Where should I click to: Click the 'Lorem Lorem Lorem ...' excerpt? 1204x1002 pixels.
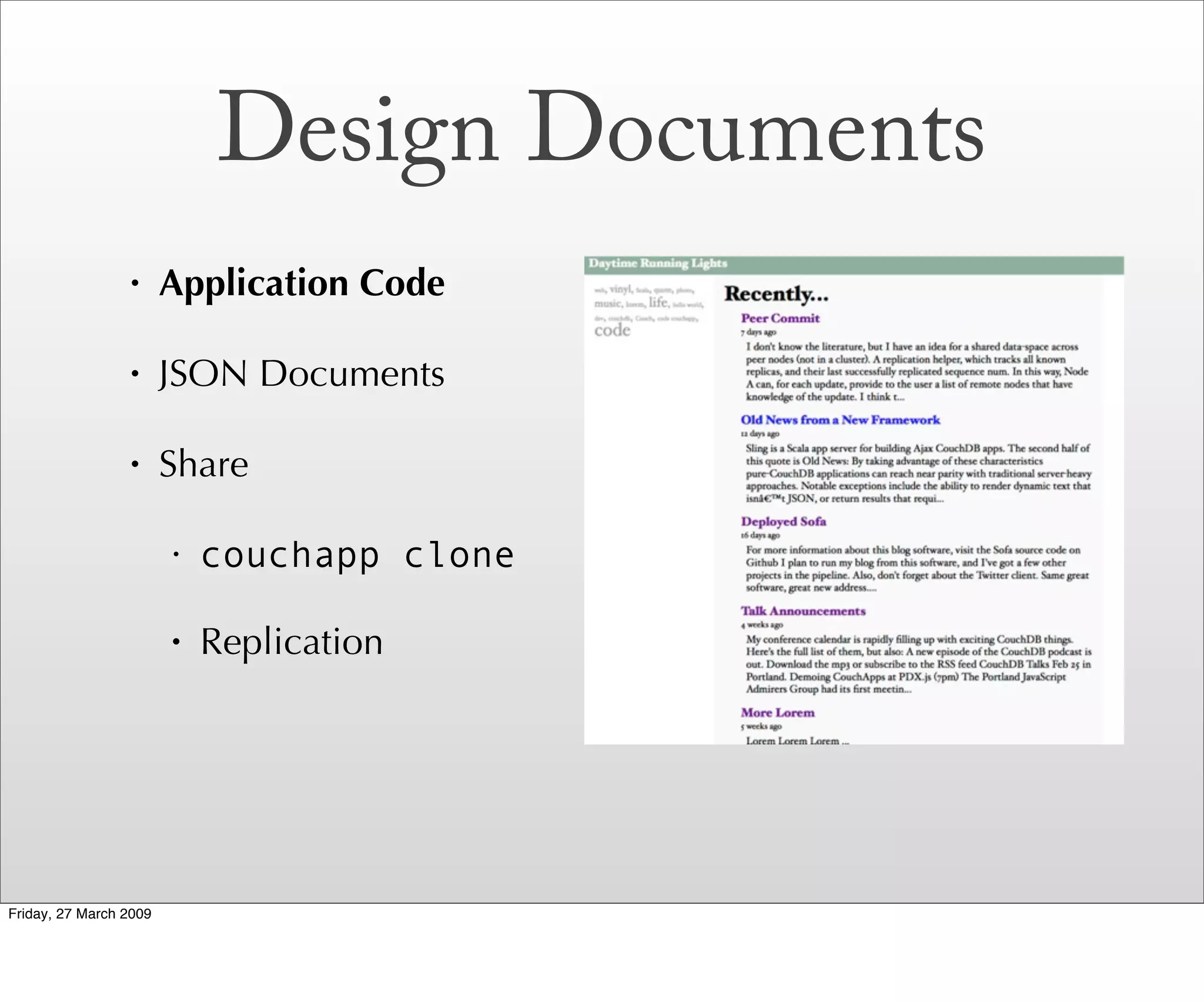point(798,740)
